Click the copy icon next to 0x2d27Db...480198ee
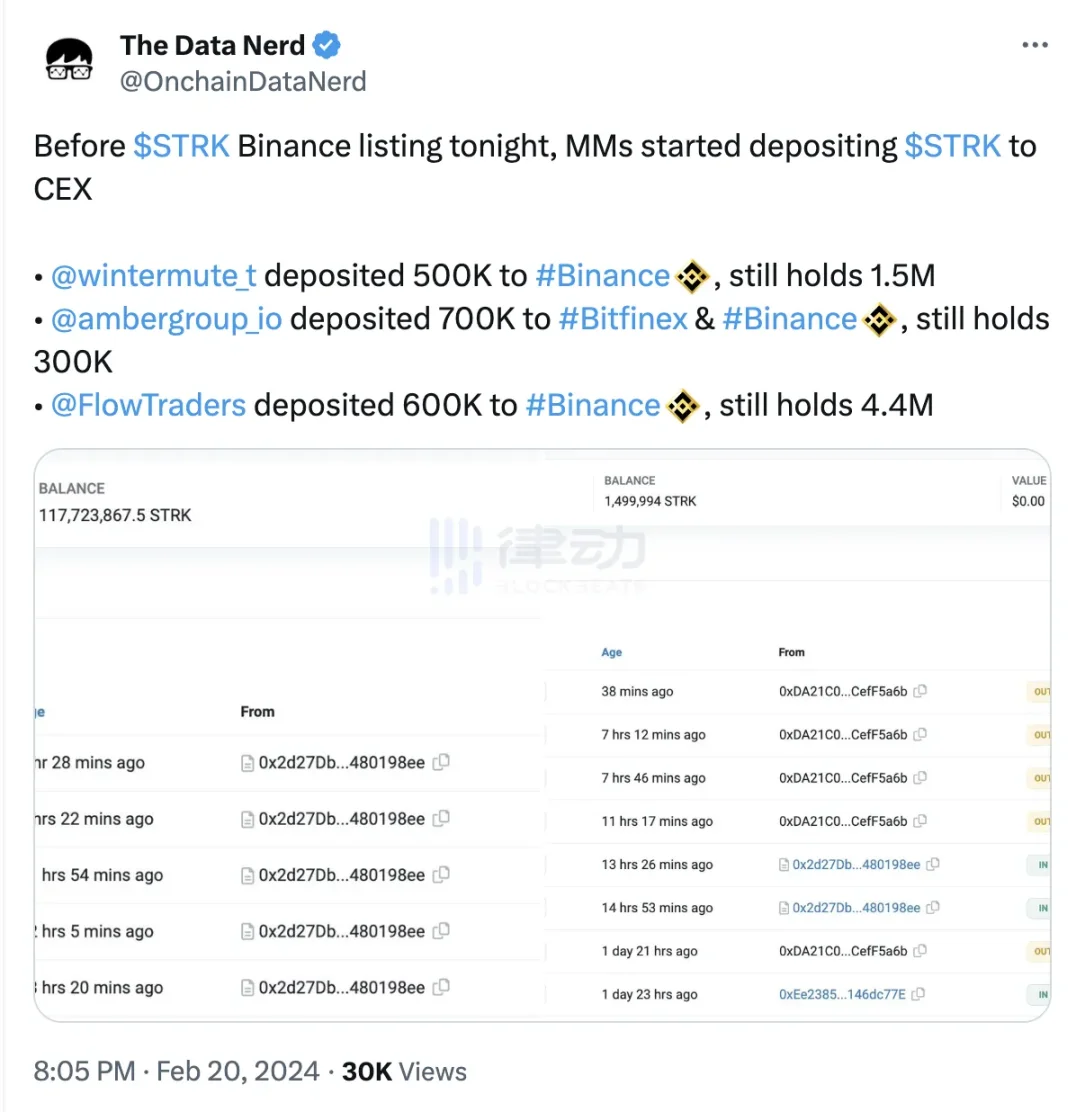This screenshot has width=1076, height=1112. [x=443, y=762]
